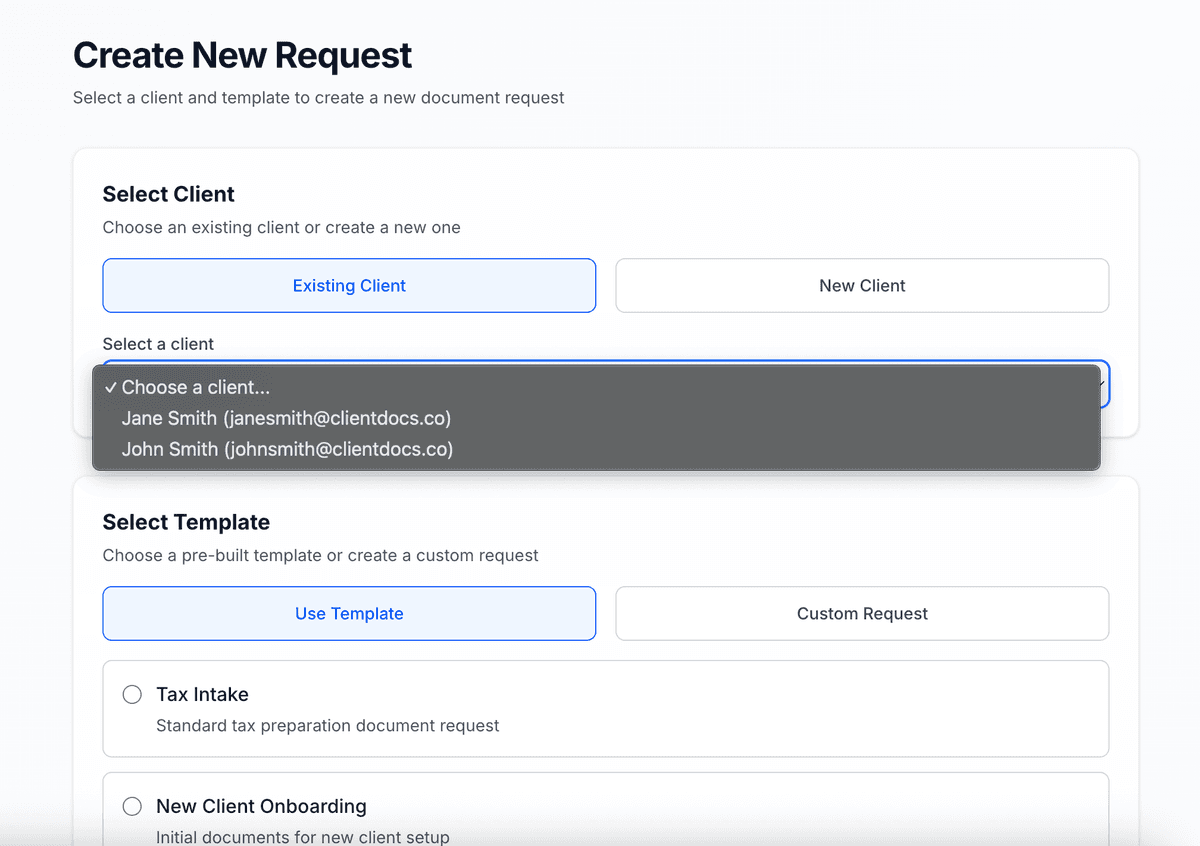Viewport: 1200px width, 846px height.
Task: Select the Use Template option
Action: point(349,613)
